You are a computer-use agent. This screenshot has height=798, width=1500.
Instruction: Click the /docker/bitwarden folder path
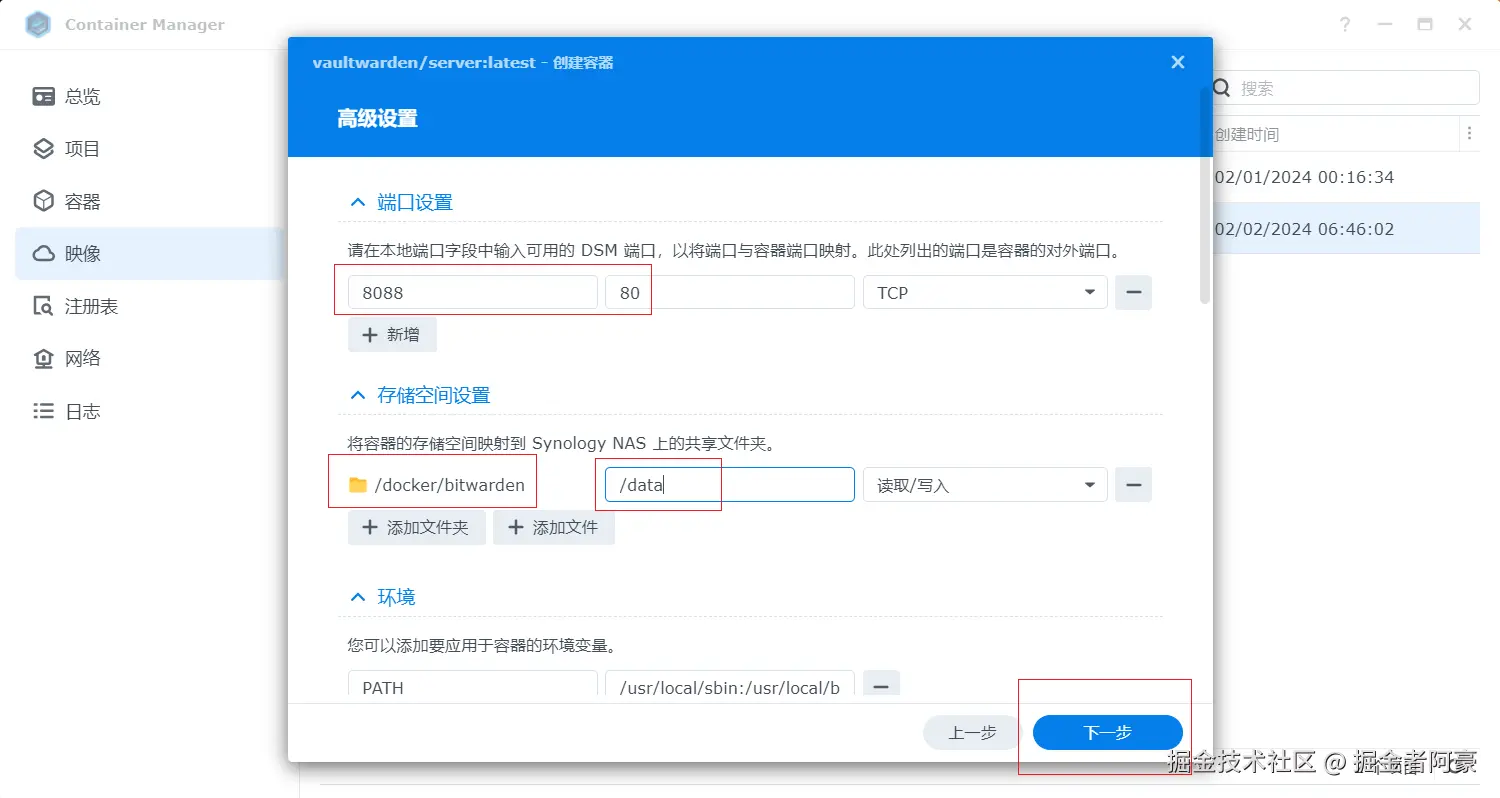pyautogui.click(x=449, y=485)
